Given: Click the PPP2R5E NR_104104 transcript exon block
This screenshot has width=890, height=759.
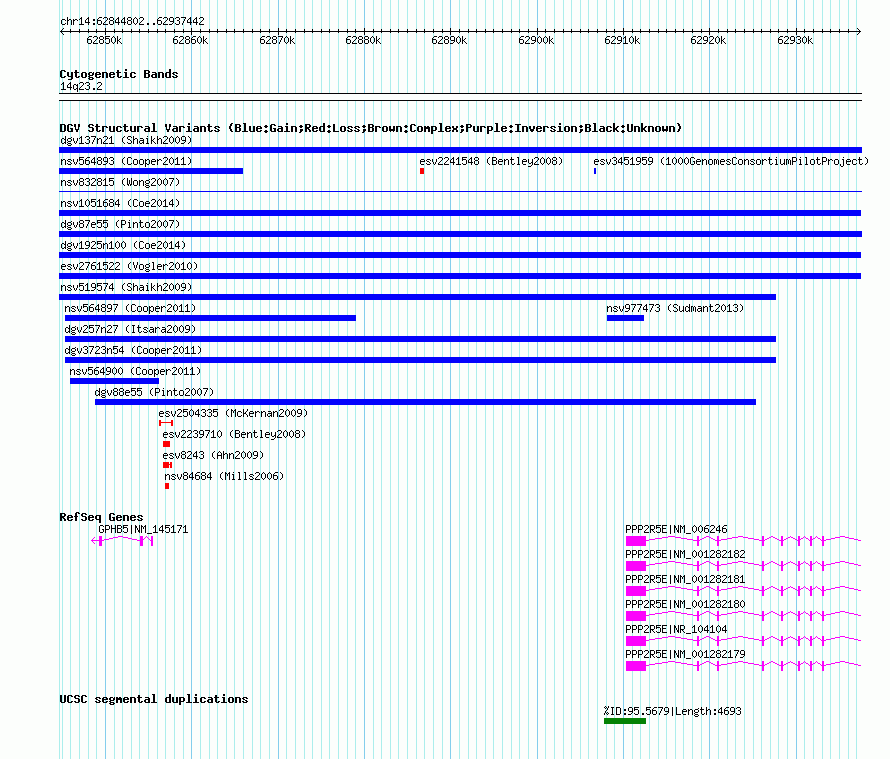Looking at the screenshot, I should 636,641.
